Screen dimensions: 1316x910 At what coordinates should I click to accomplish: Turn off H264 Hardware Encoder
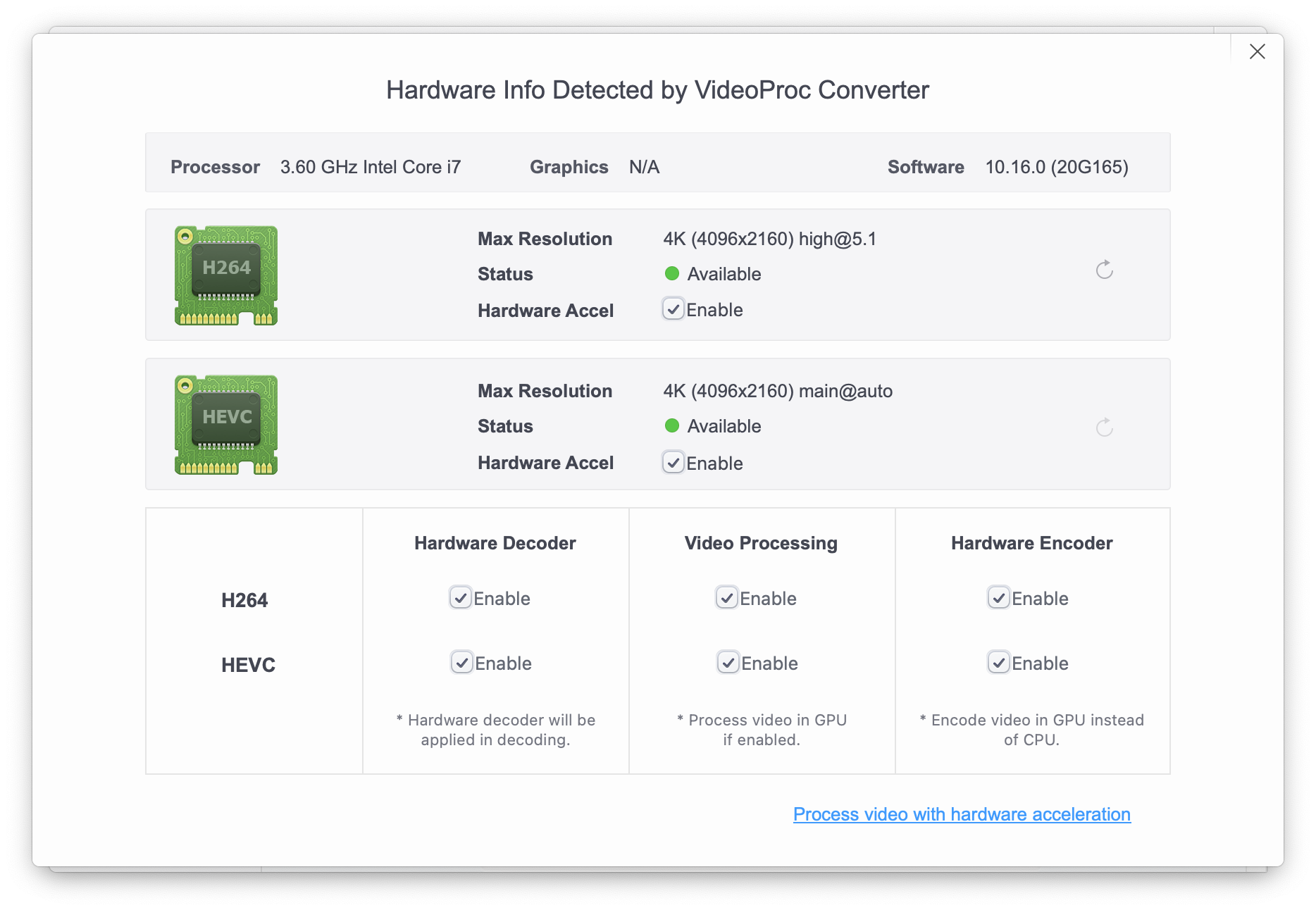click(x=999, y=598)
